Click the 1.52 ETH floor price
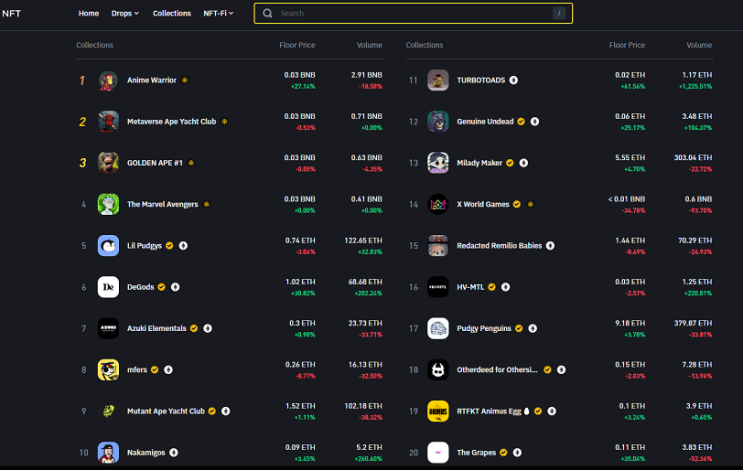Viewport: 743px width, 470px height. (300, 406)
